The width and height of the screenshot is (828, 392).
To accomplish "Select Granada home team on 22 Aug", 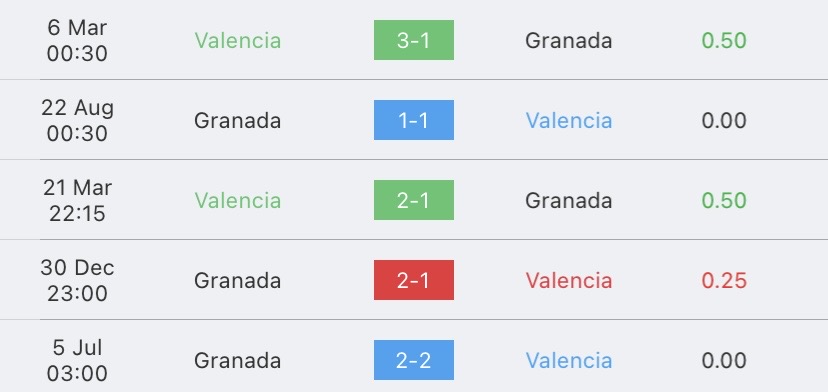I will click(238, 120).
